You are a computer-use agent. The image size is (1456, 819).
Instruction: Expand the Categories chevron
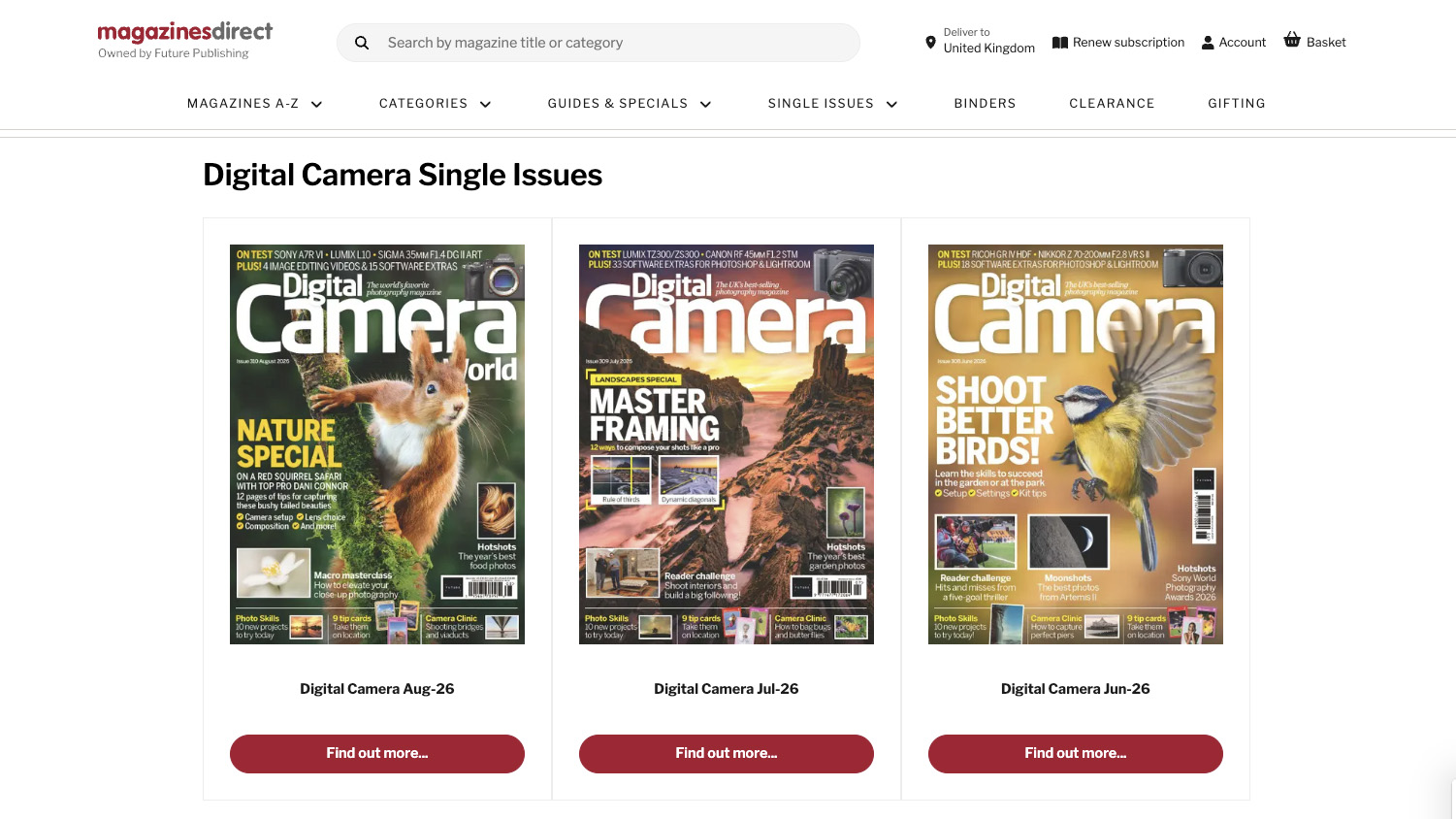(485, 105)
